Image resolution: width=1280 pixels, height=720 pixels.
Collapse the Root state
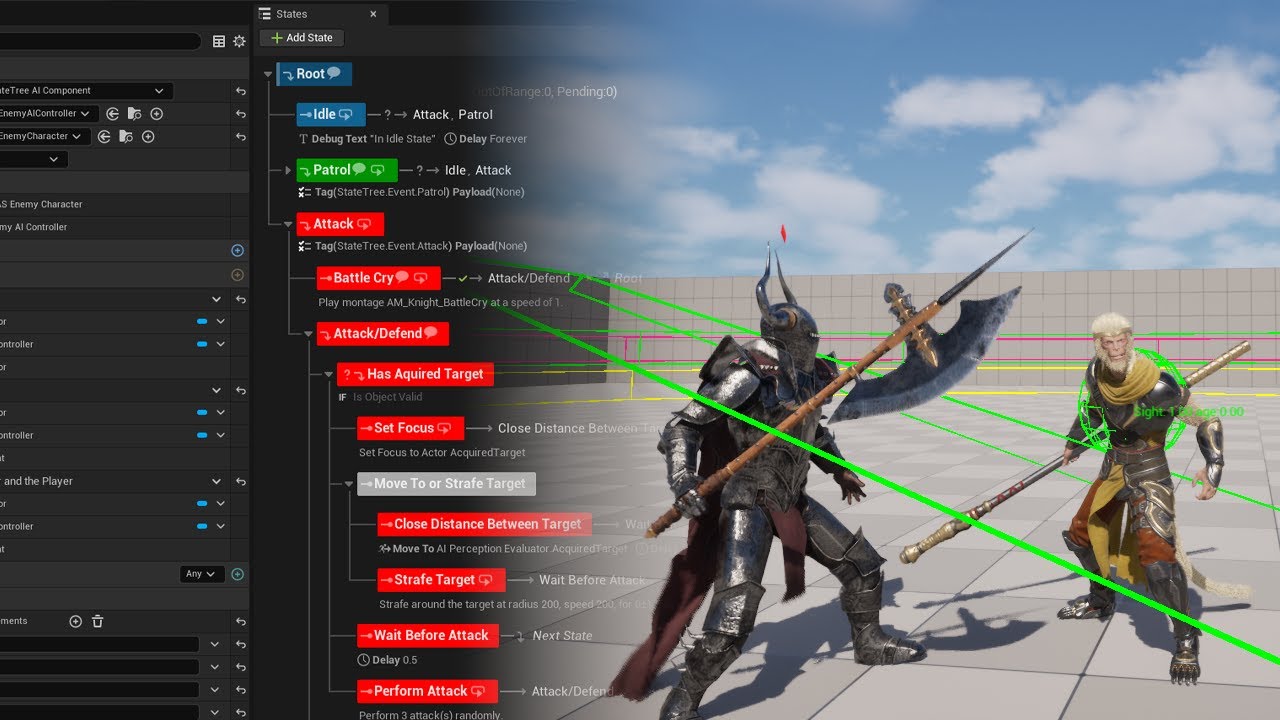click(268, 74)
